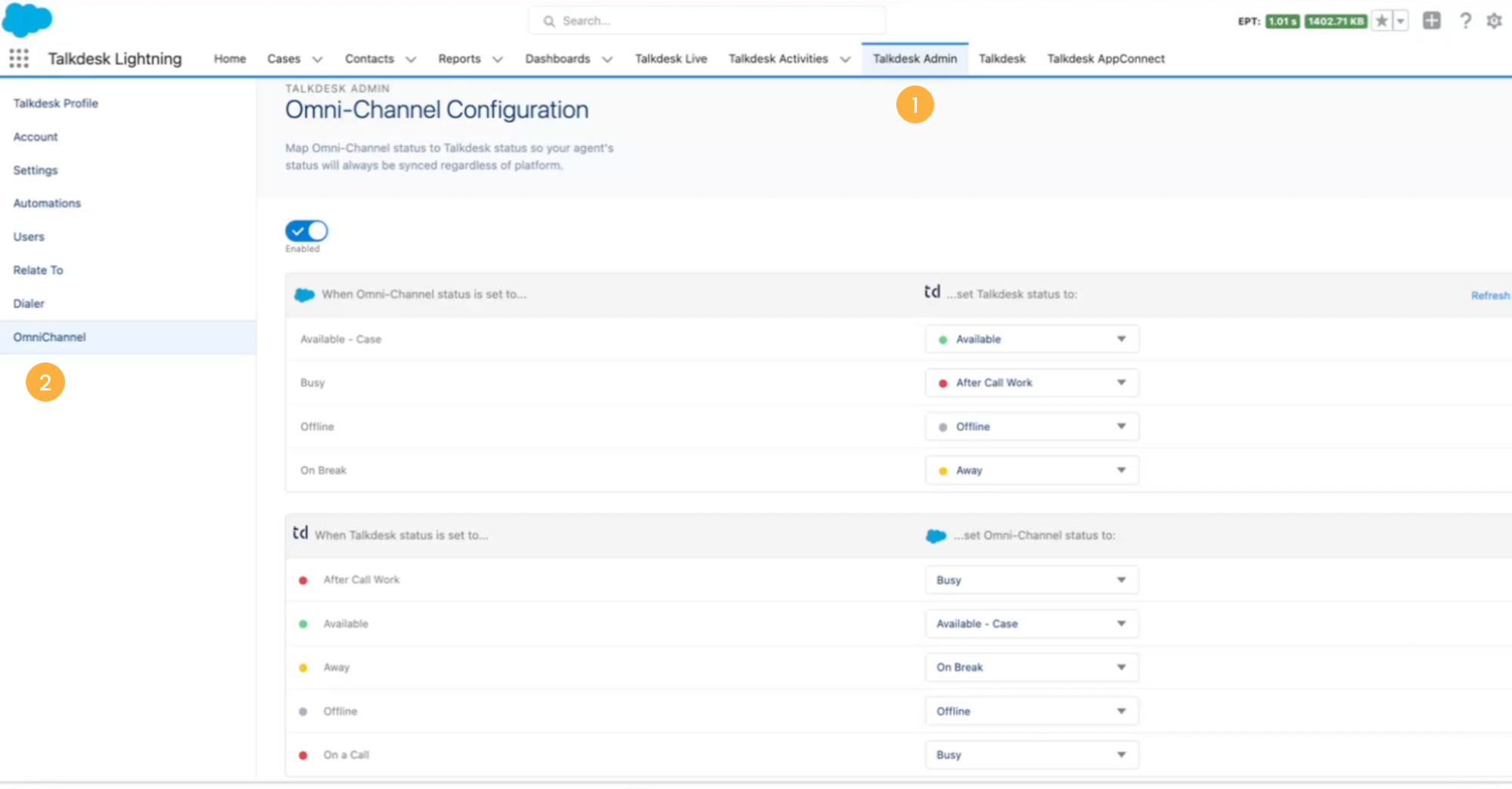This screenshot has height=789, width=1512.
Task: Click the Talkdesk Lightning app name
Action: [115, 59]
